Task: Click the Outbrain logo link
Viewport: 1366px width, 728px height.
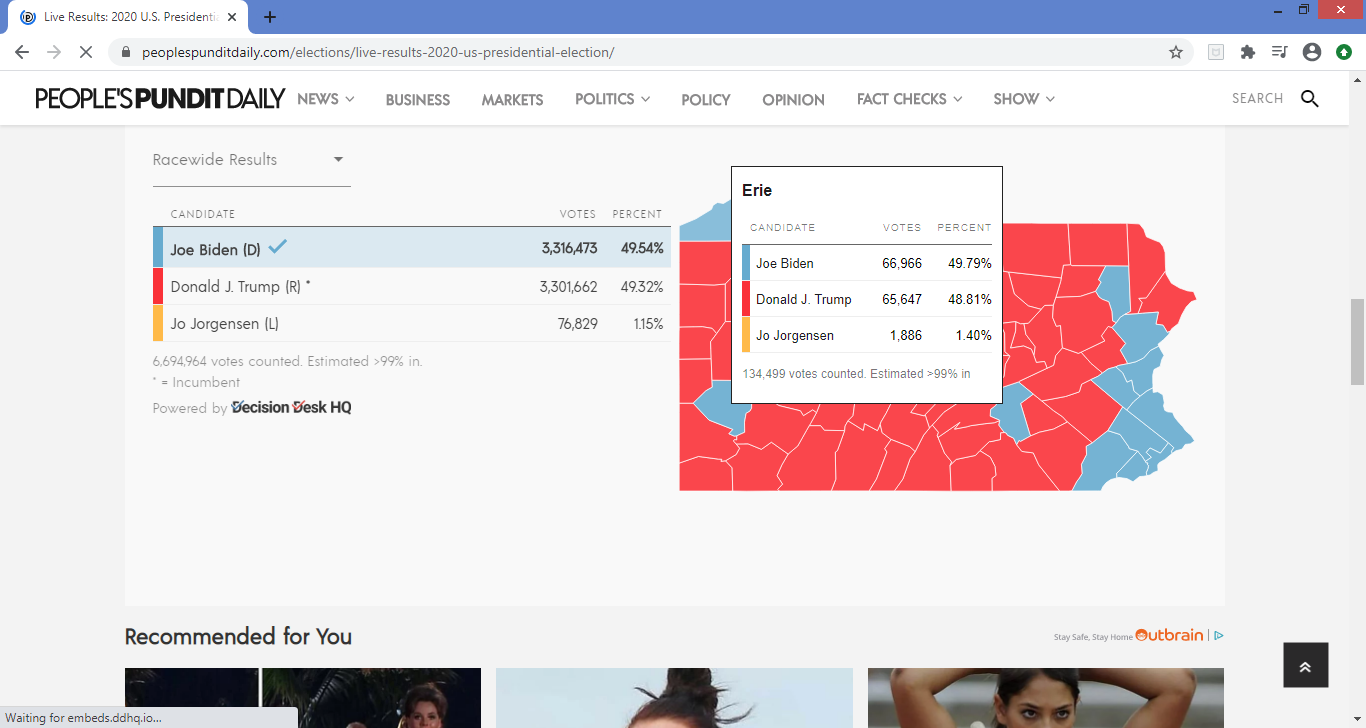Action: click(x=1169, y=635)
